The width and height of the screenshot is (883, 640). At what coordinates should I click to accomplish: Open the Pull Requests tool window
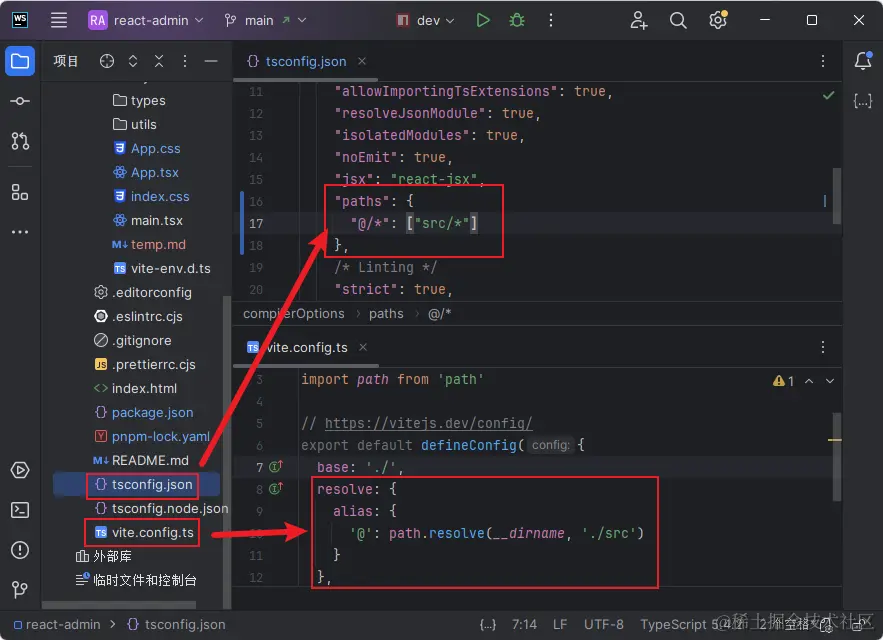[x=20, y=141]
